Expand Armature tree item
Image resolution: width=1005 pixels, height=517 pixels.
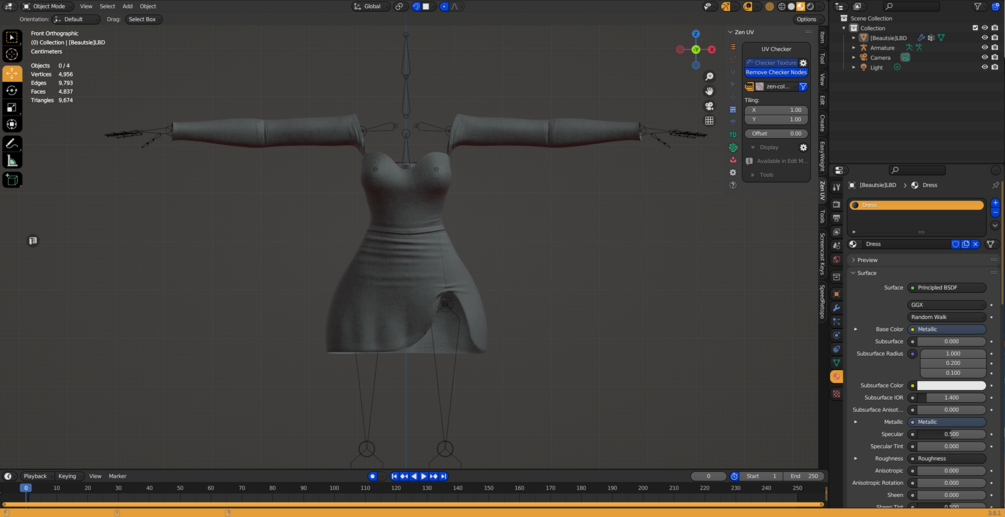click(x=854, y=47)
